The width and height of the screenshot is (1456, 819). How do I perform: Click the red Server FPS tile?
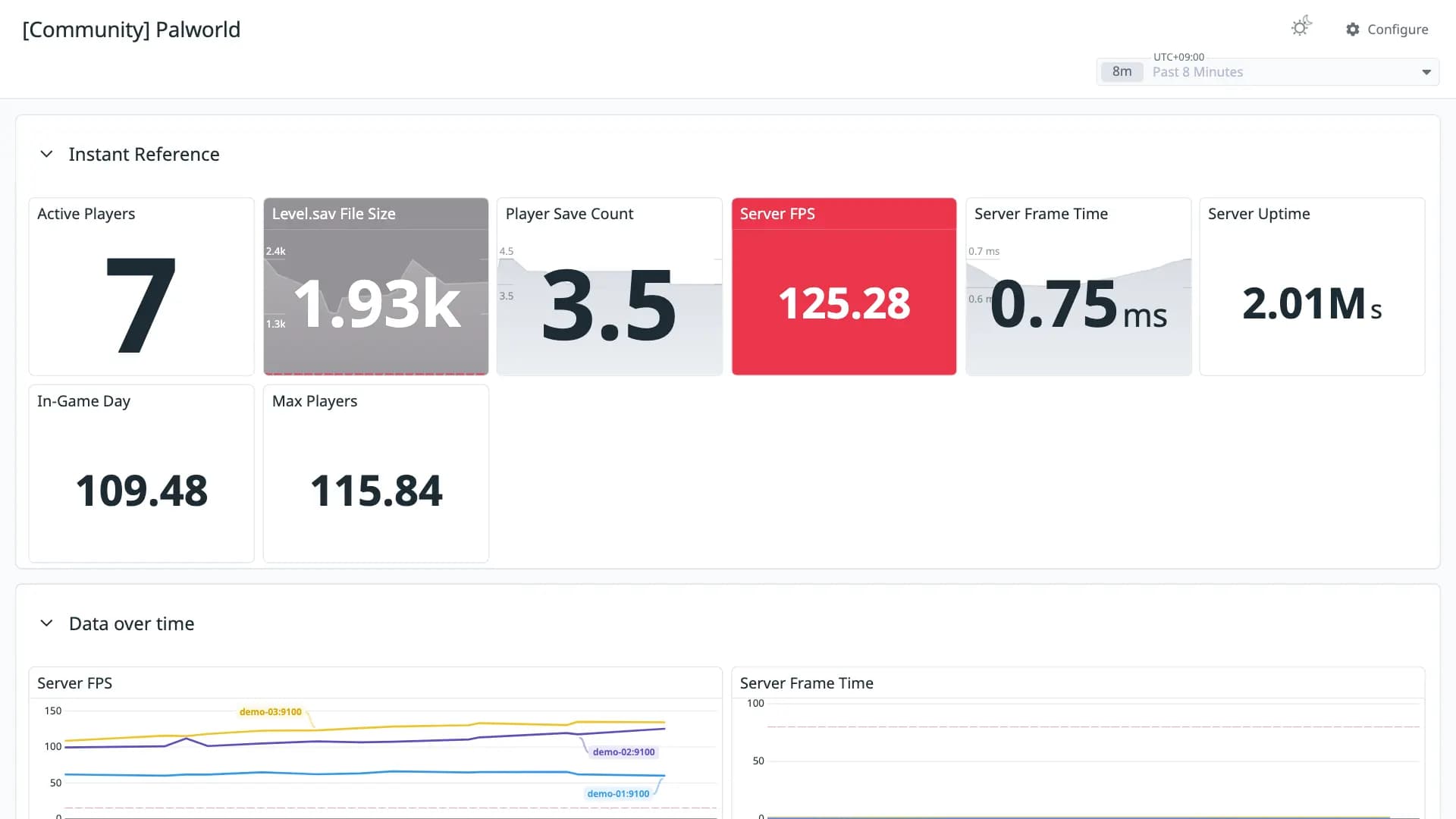(x=844, y=287)
